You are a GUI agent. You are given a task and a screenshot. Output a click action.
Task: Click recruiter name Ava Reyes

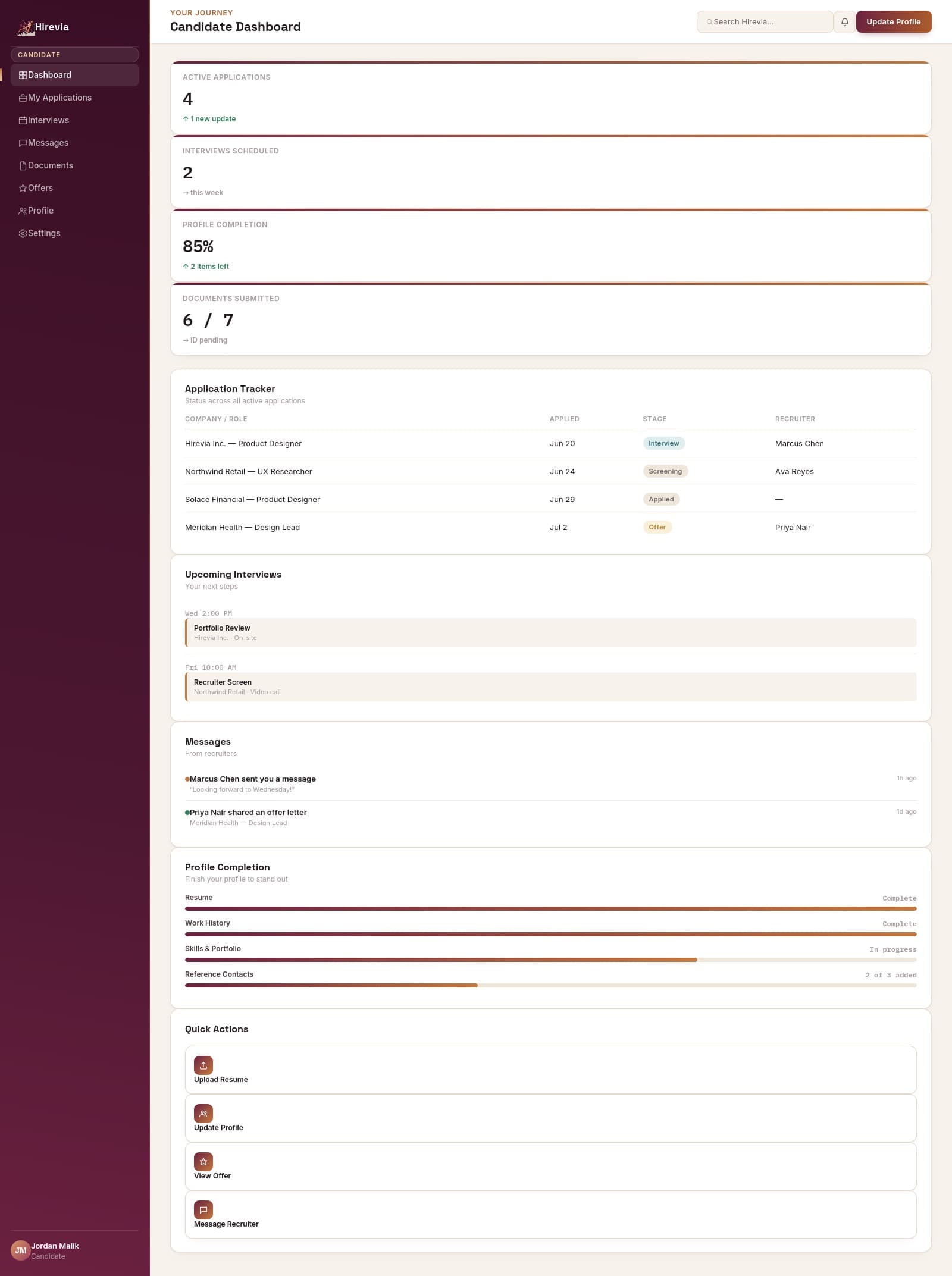(x=794, y=472)
